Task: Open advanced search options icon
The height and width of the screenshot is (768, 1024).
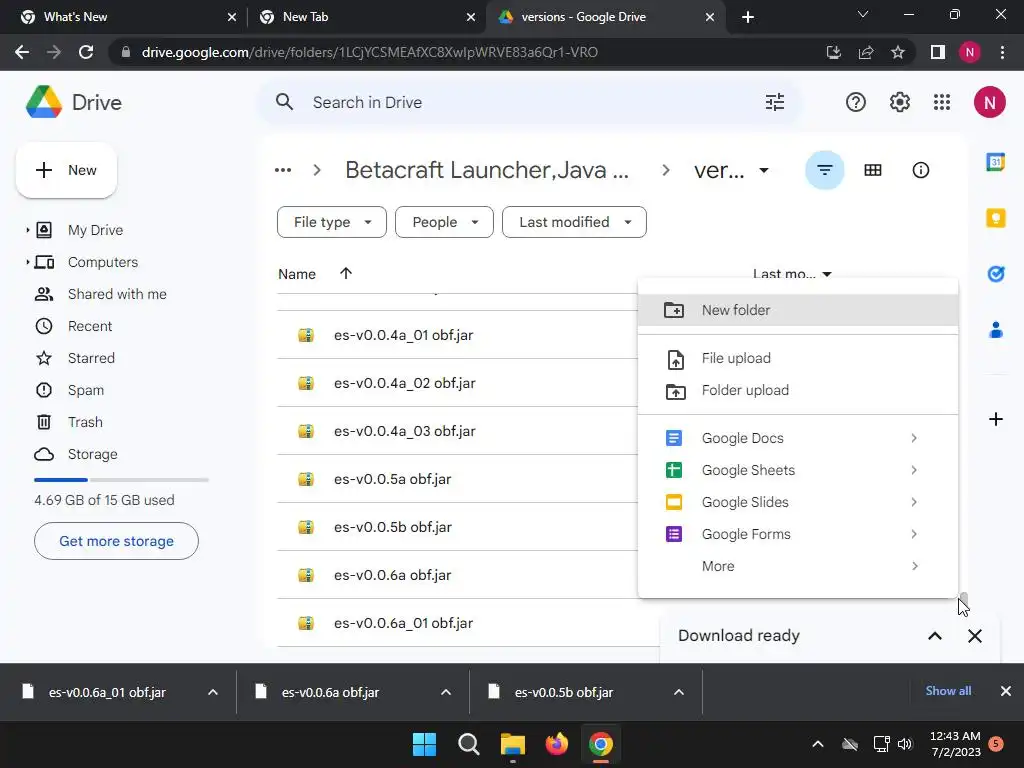Action: (775, 103)
